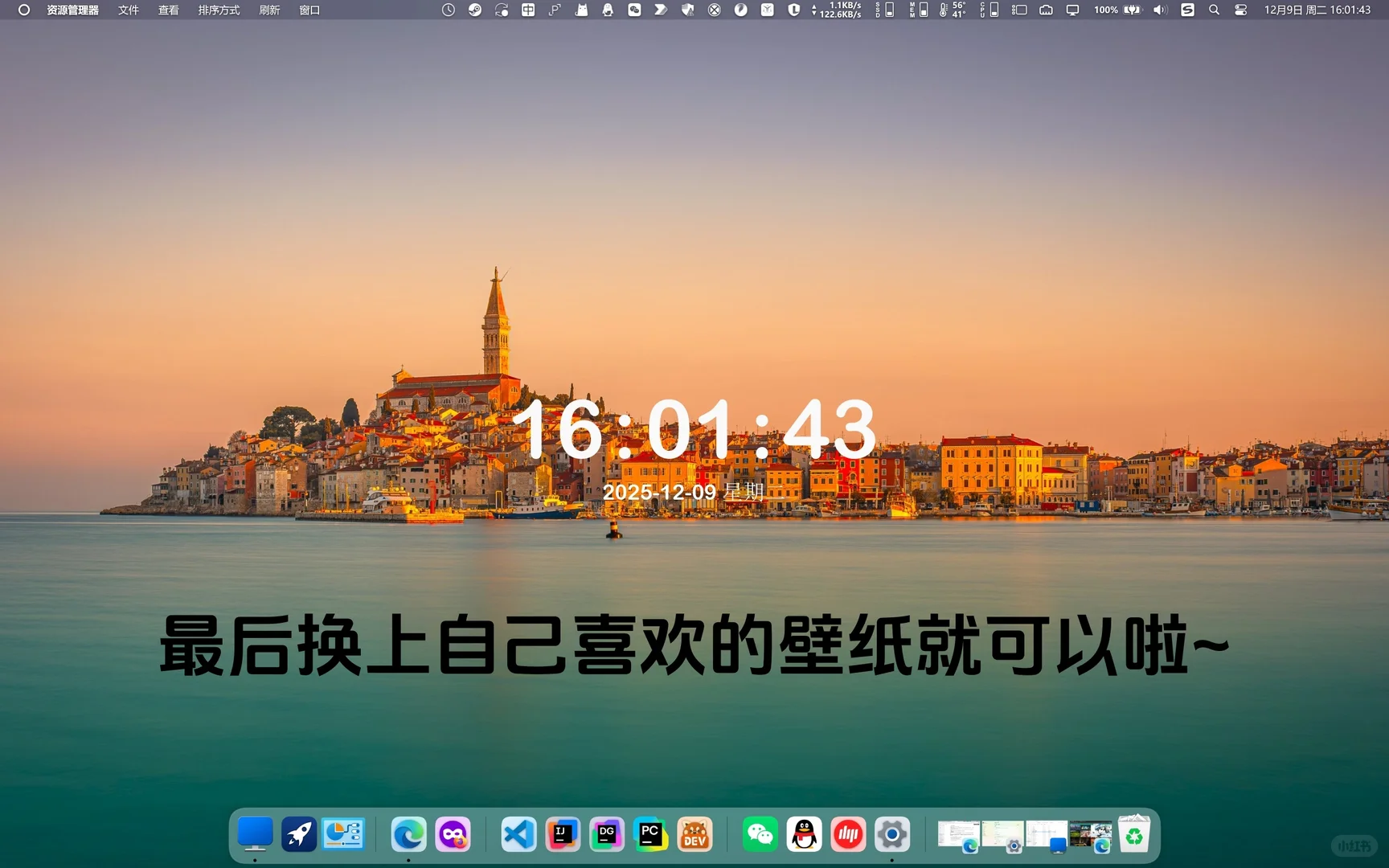The width and height of the screenshot is (1389, 868).
Task: Open the 排序方式 sort options menu
Action: 217,10
